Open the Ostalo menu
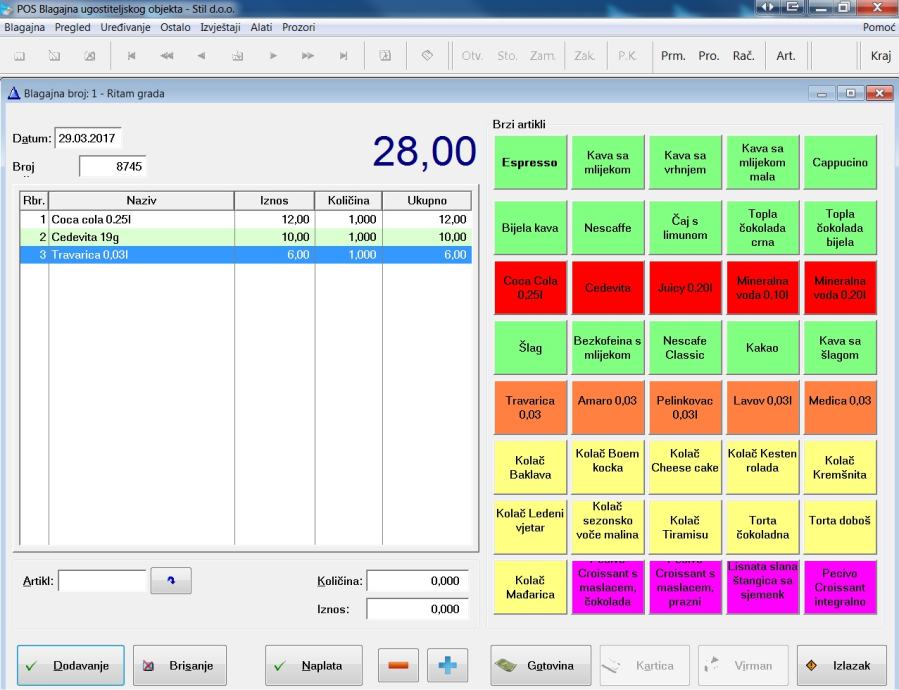The image size is (899, 690). (x=175, y=27)
